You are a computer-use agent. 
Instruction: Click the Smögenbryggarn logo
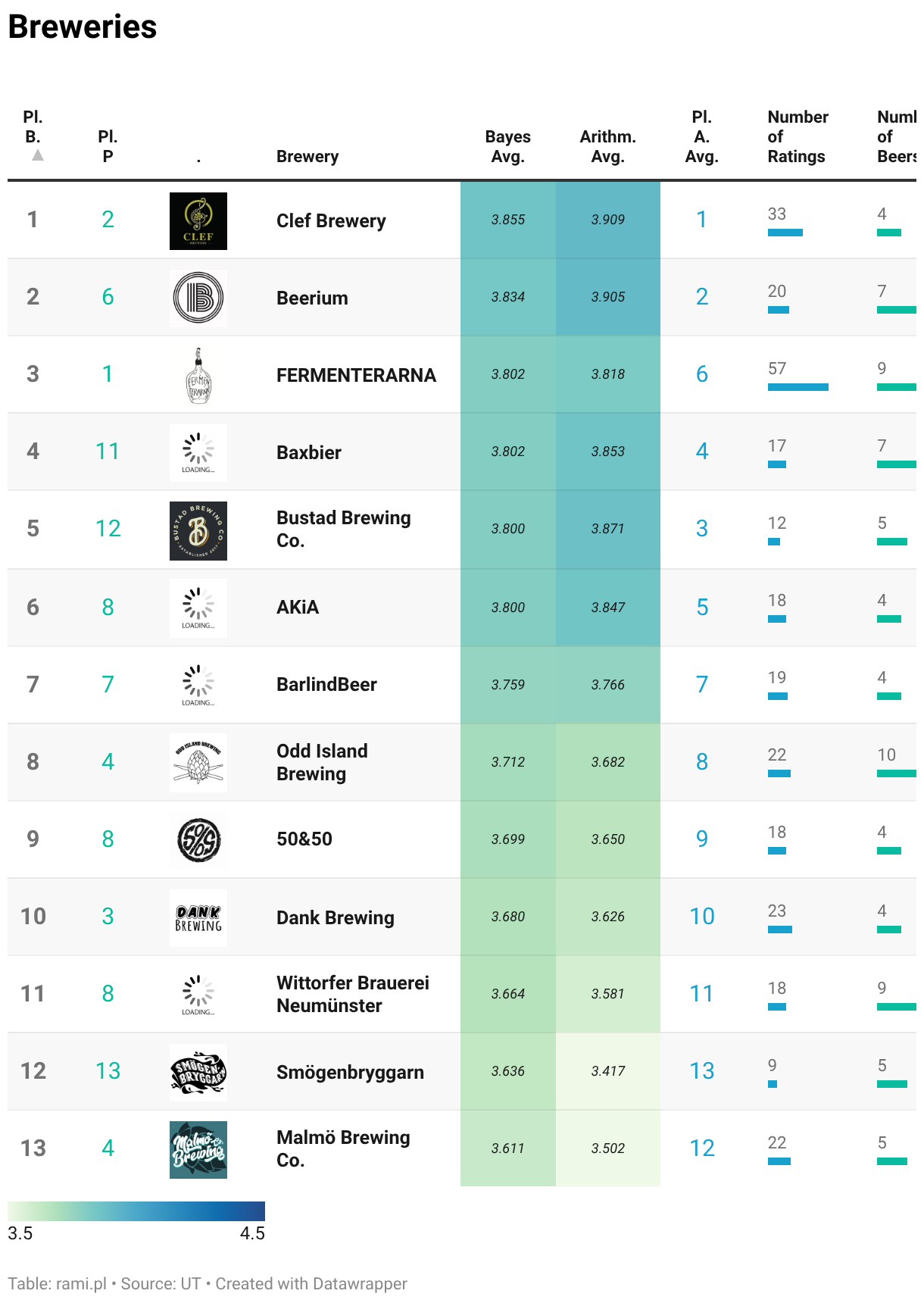[x=198, y=1073]
